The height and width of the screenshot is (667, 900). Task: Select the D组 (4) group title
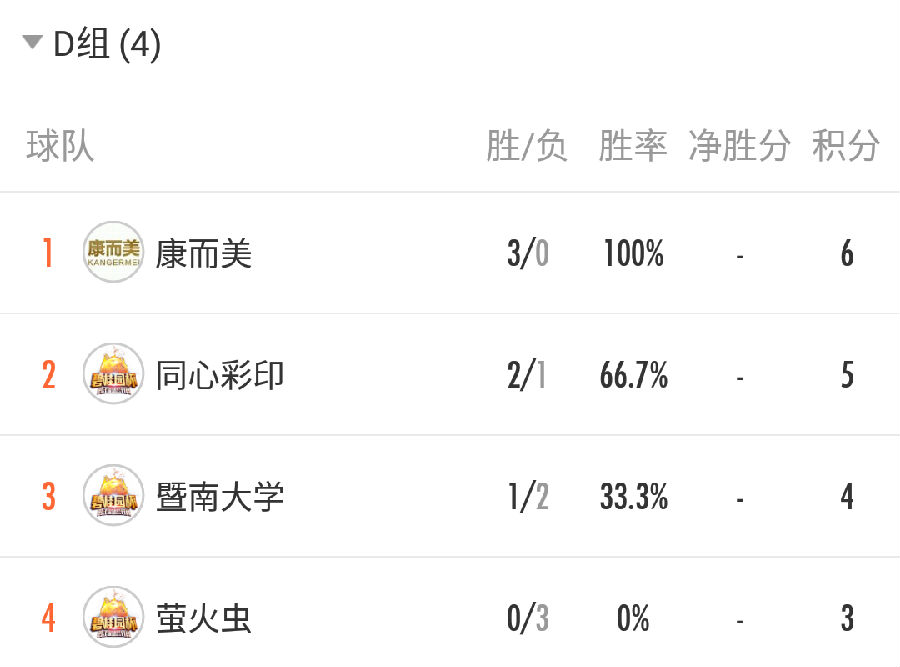pos(107,44)
